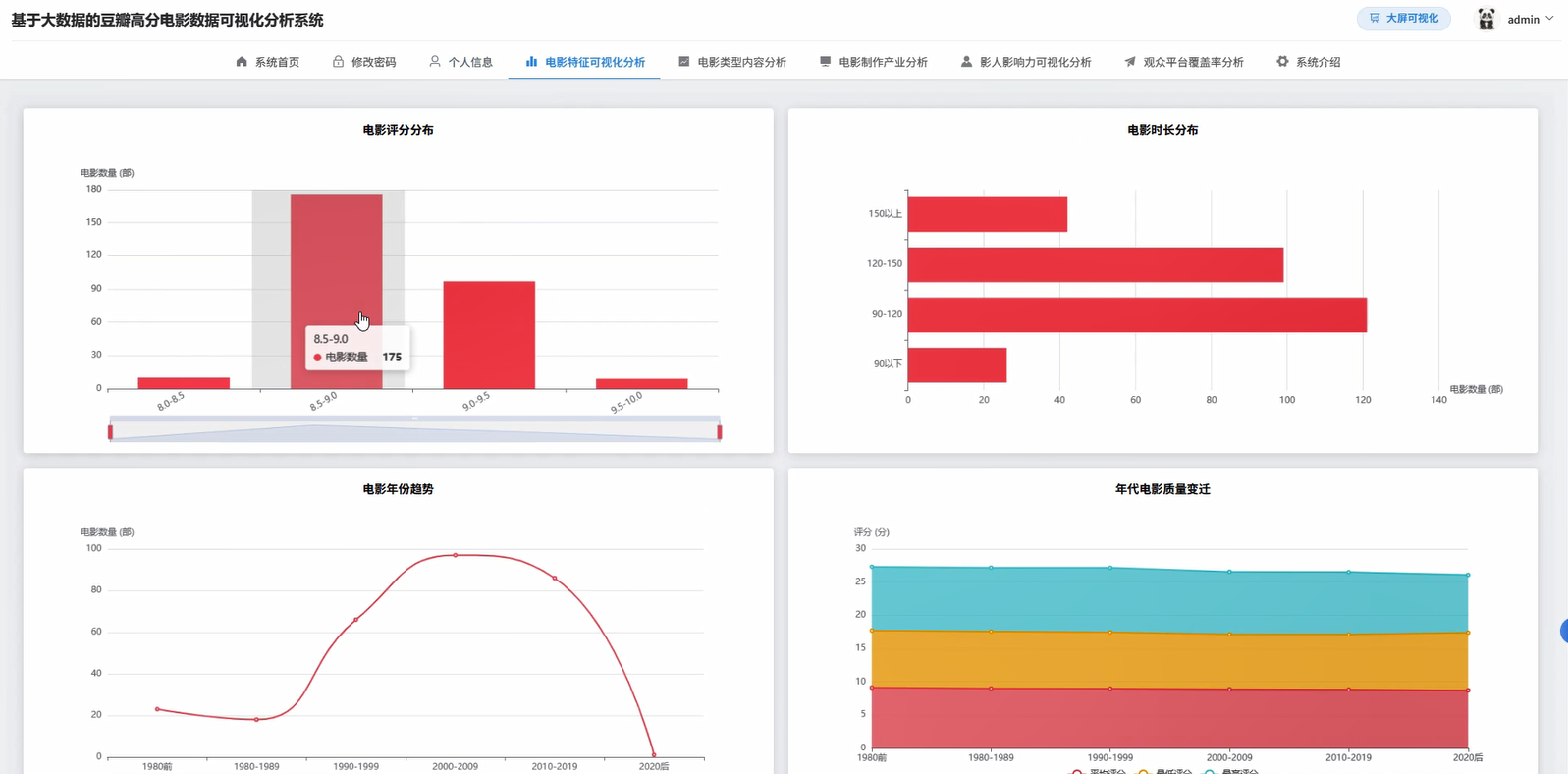The height and width of the screenshot is (774, 1568).
Task: Click middle of the rating chart zoom slider track
Action: (x=415, y=430)
